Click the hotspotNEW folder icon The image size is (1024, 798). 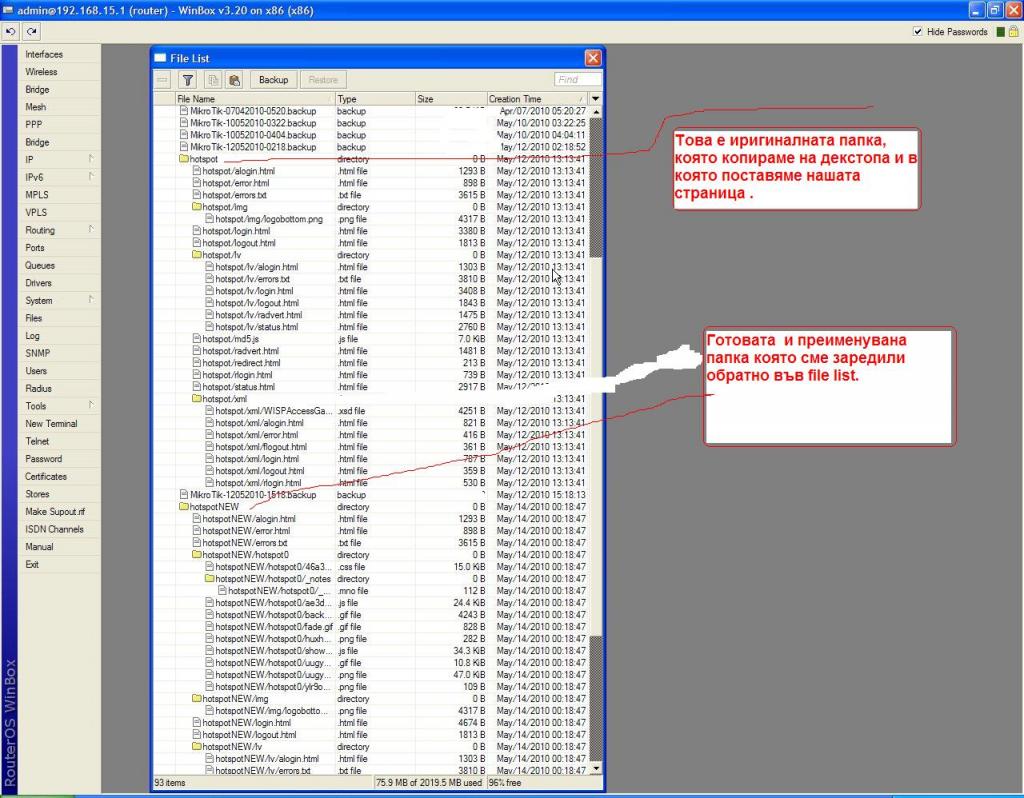click(x=184, y=507)
